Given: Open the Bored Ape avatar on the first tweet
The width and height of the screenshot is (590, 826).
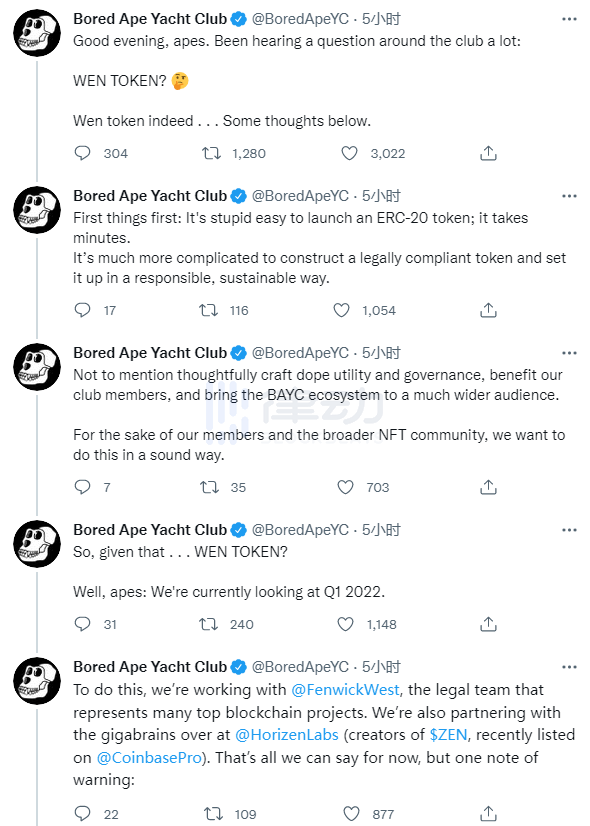Looking at the screenshot, I should (x=37, y=33).
